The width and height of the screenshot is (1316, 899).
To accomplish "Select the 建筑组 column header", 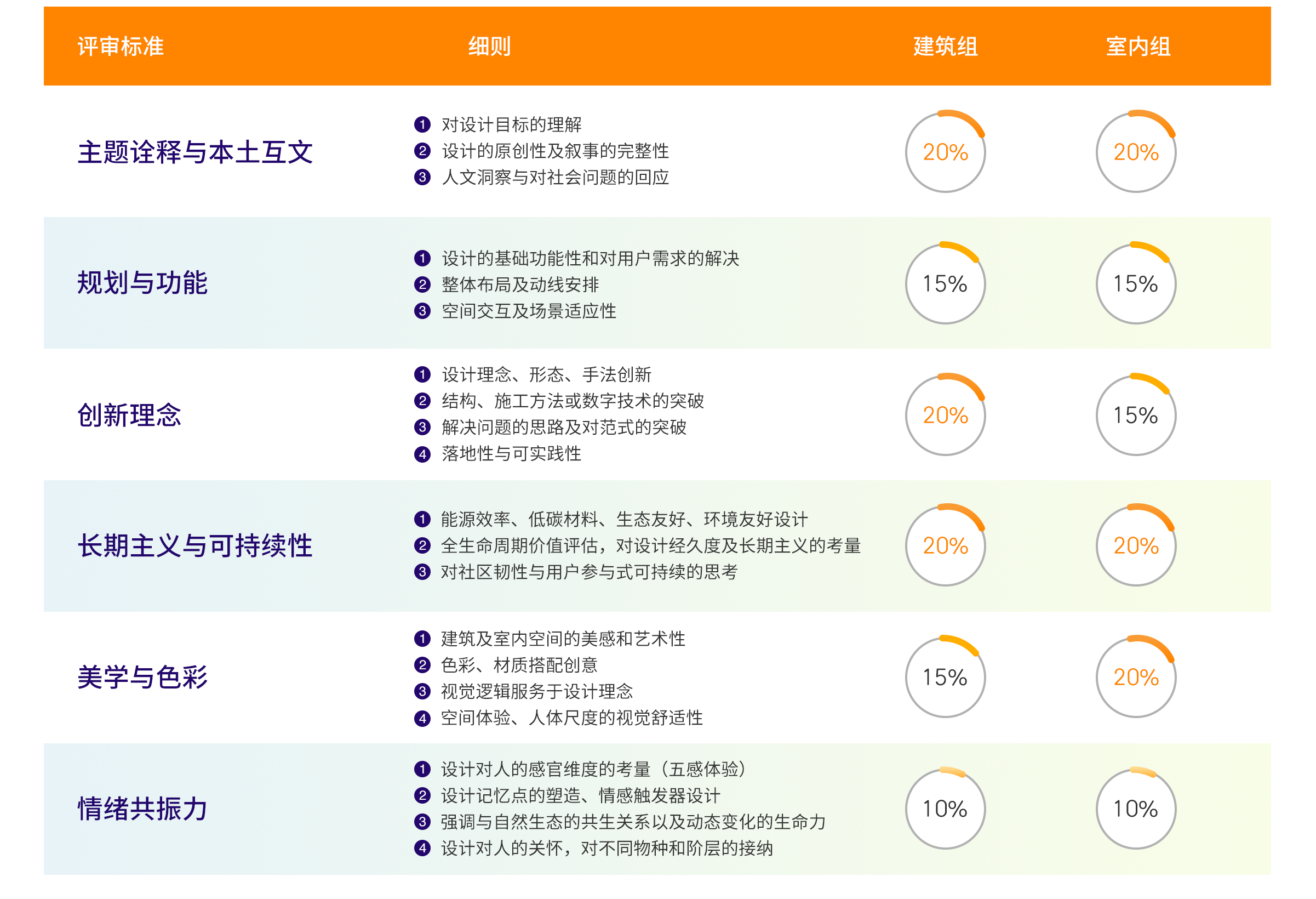I will click(x=945, y=47).
